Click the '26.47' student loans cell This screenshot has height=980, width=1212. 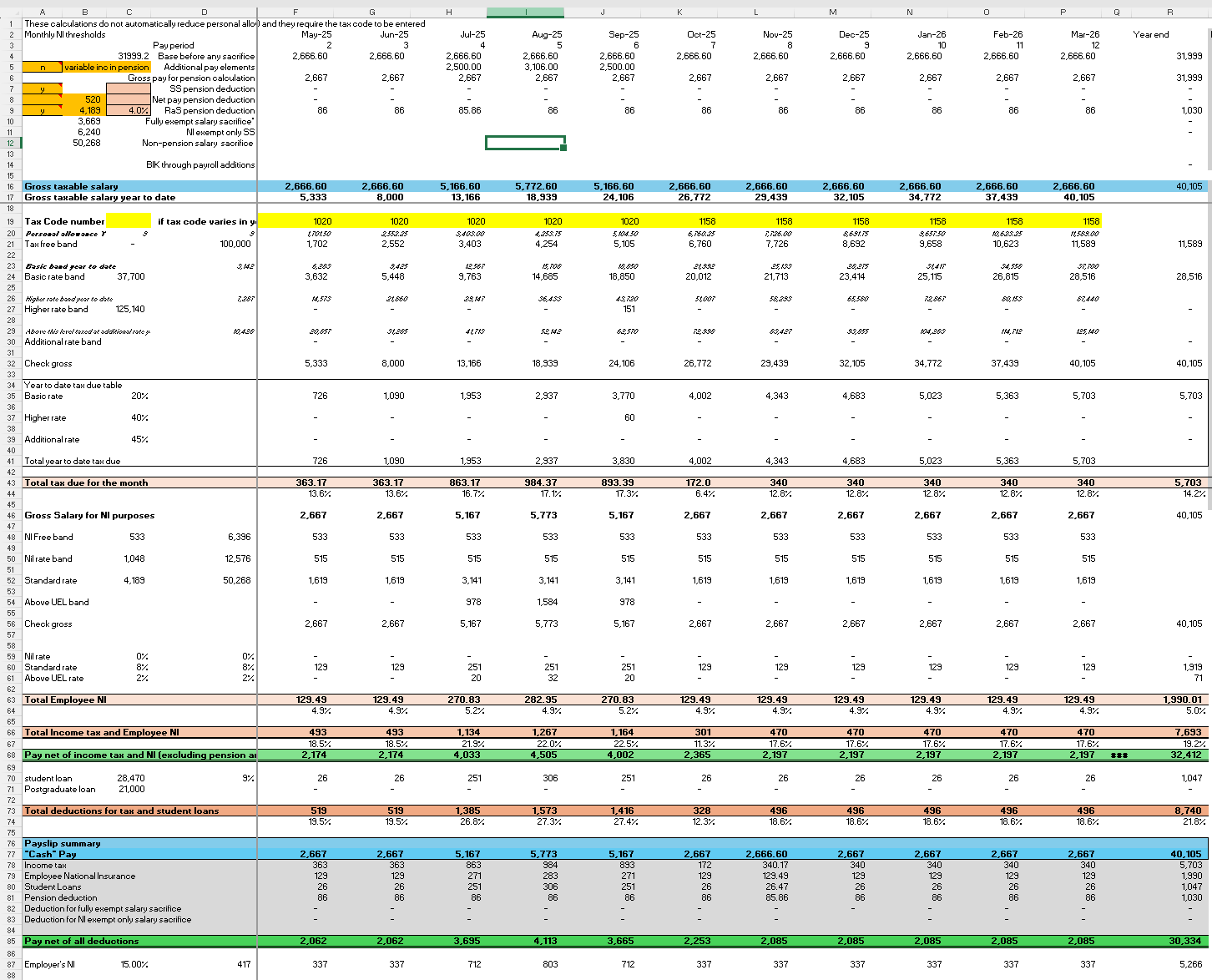pos(777,887)
